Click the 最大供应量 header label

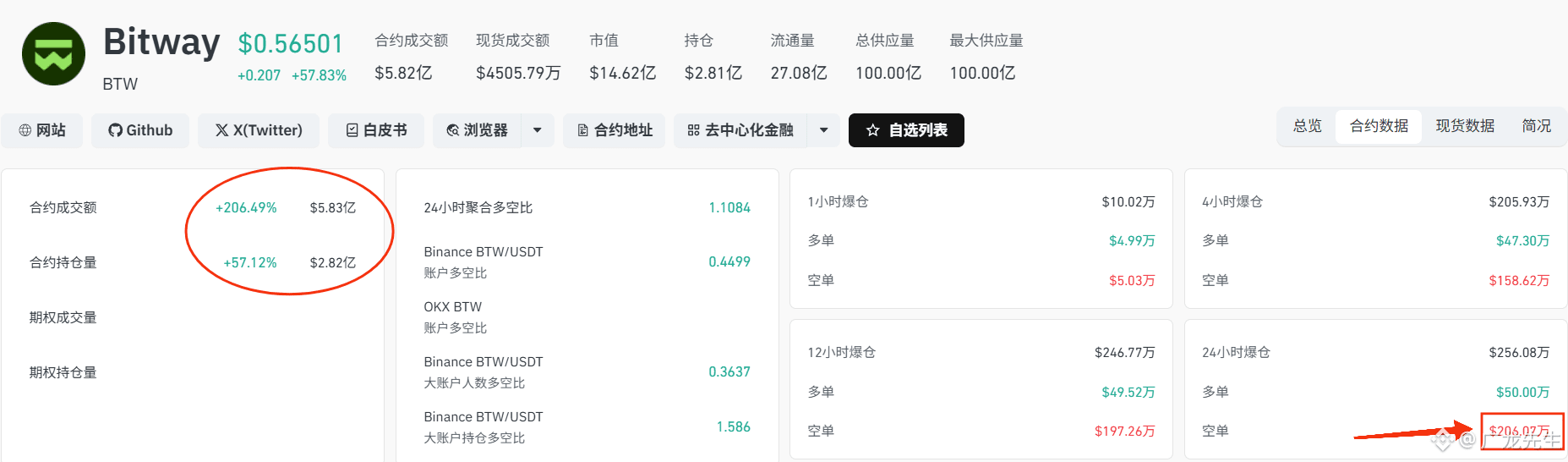point(986,41)
